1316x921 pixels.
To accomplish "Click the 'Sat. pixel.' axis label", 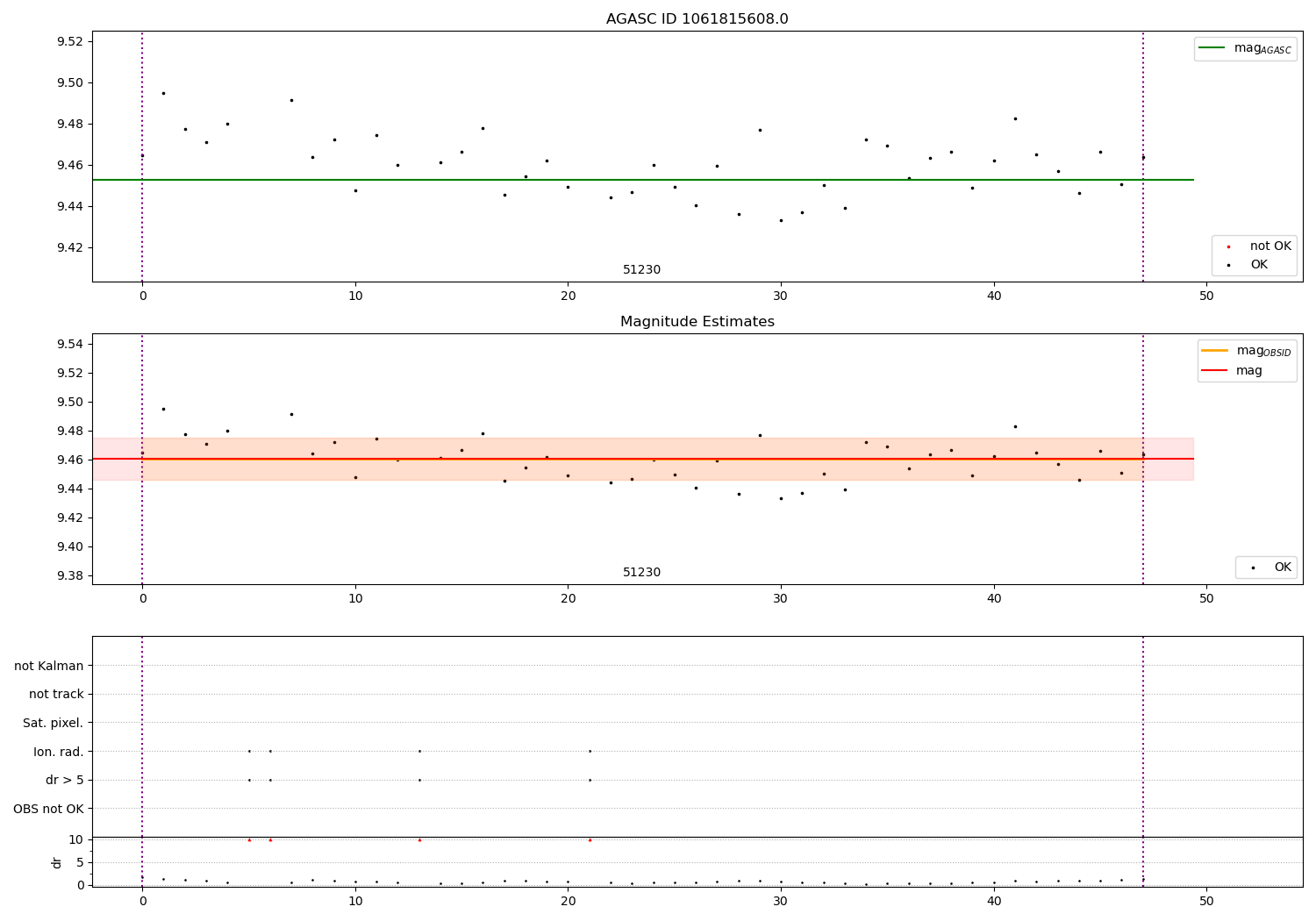I will [x=54, y=724].
